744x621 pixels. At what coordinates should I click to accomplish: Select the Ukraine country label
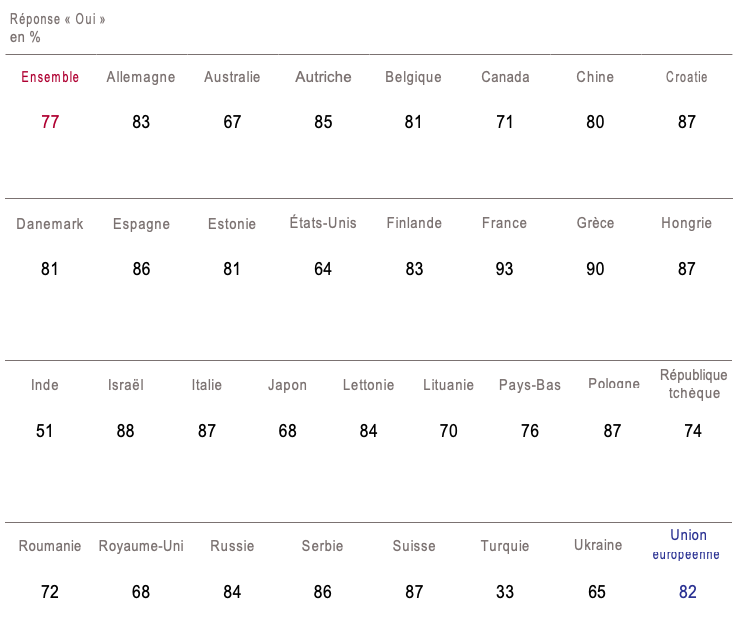(597, 545)
